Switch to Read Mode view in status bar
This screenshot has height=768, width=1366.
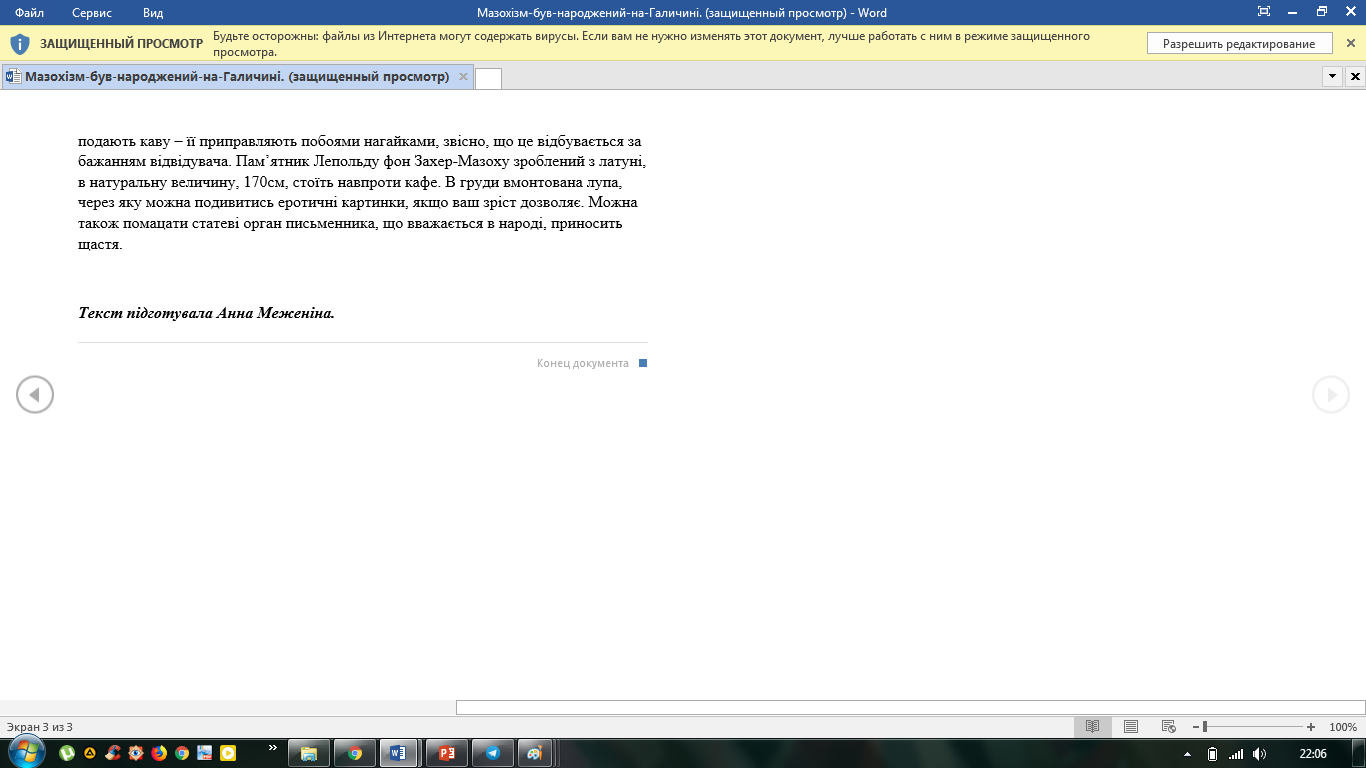click(1093, 727)
